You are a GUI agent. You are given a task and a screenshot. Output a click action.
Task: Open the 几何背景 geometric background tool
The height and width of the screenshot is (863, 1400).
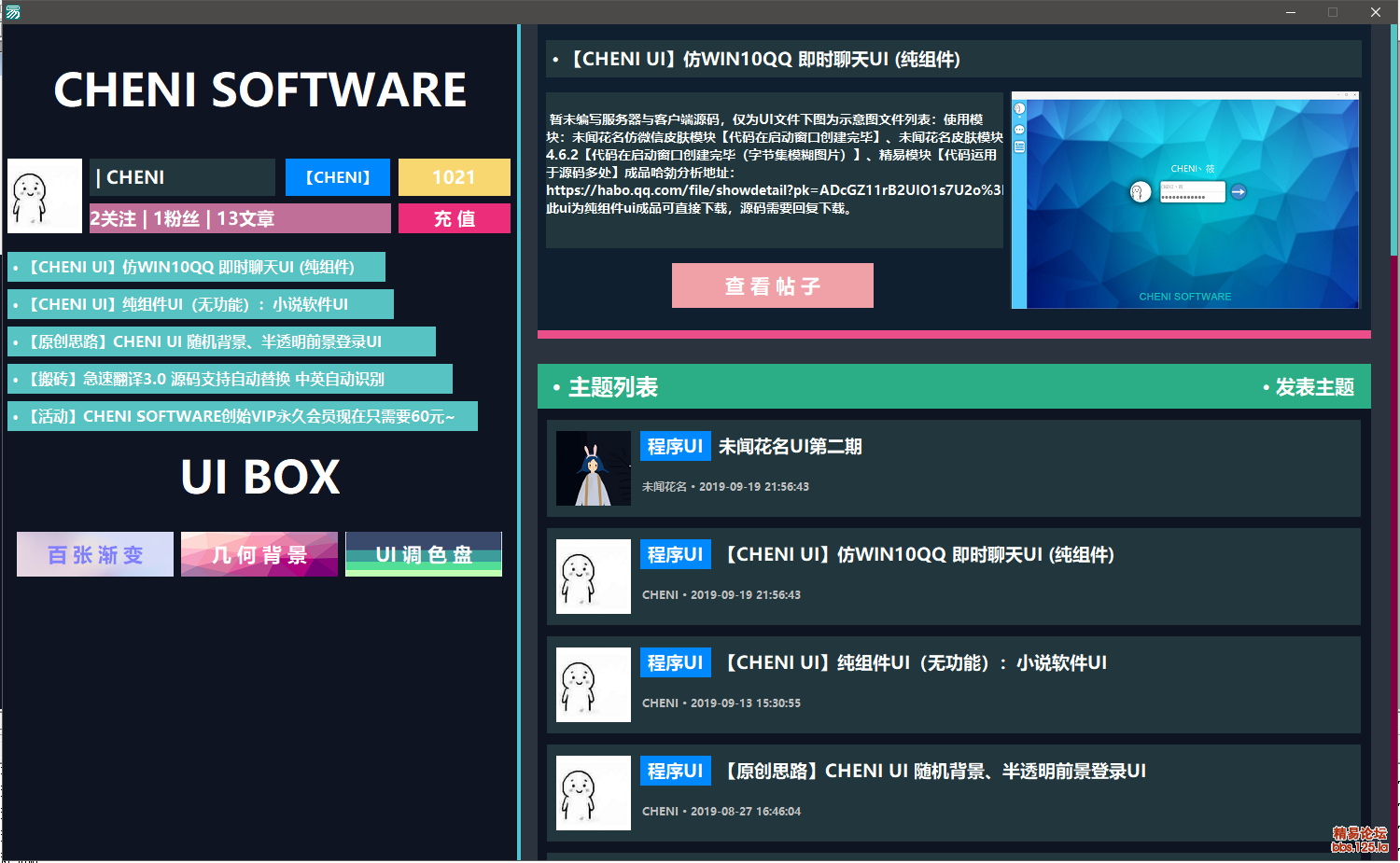(259, 554)
